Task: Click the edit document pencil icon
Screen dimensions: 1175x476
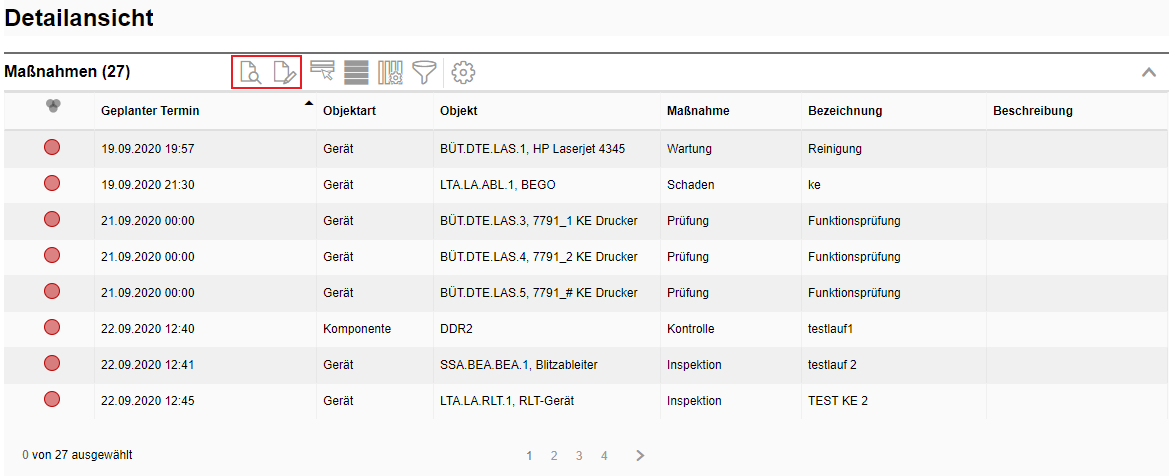Action: pos(285,72)
